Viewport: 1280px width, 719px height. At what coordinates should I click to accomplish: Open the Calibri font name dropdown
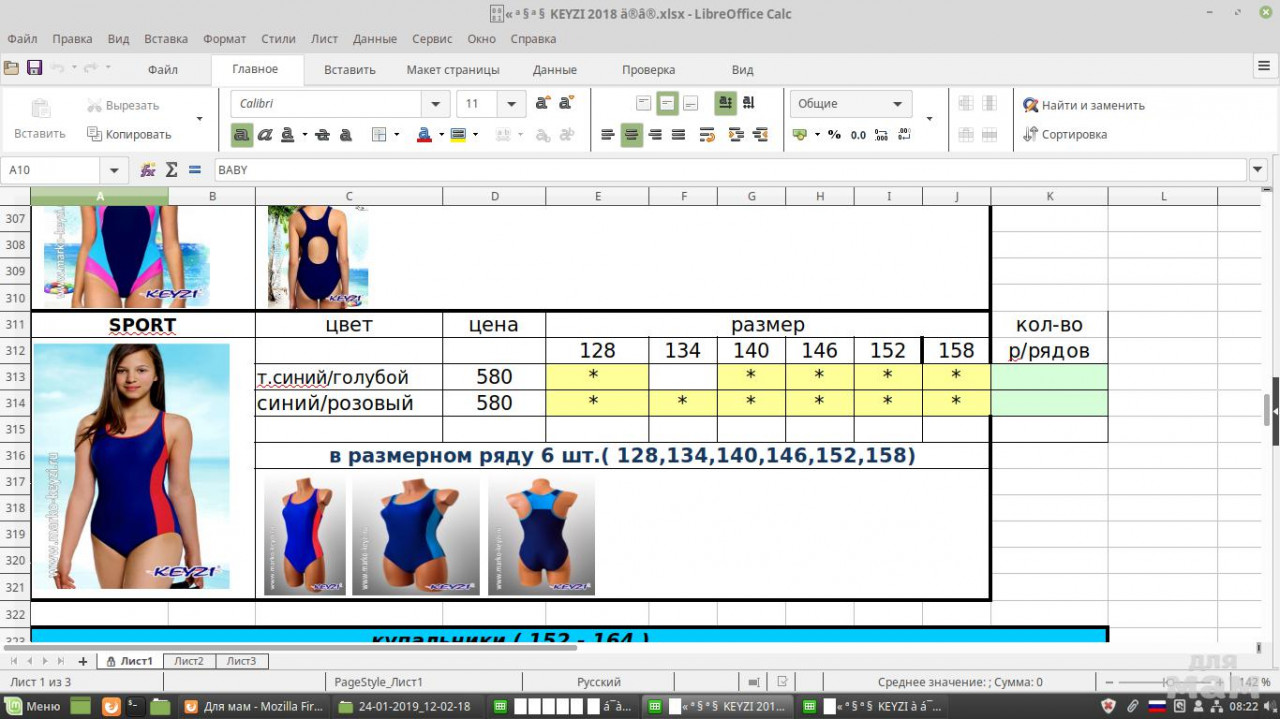(x=435, y=104)
